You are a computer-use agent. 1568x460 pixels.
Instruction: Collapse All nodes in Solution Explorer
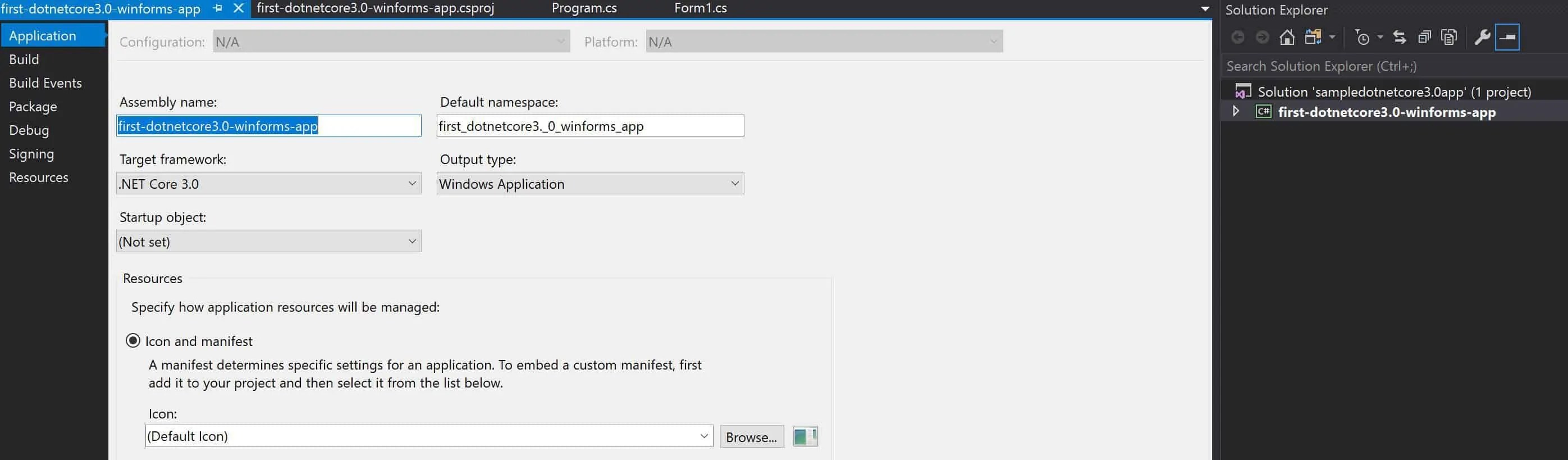(1424, 38)
